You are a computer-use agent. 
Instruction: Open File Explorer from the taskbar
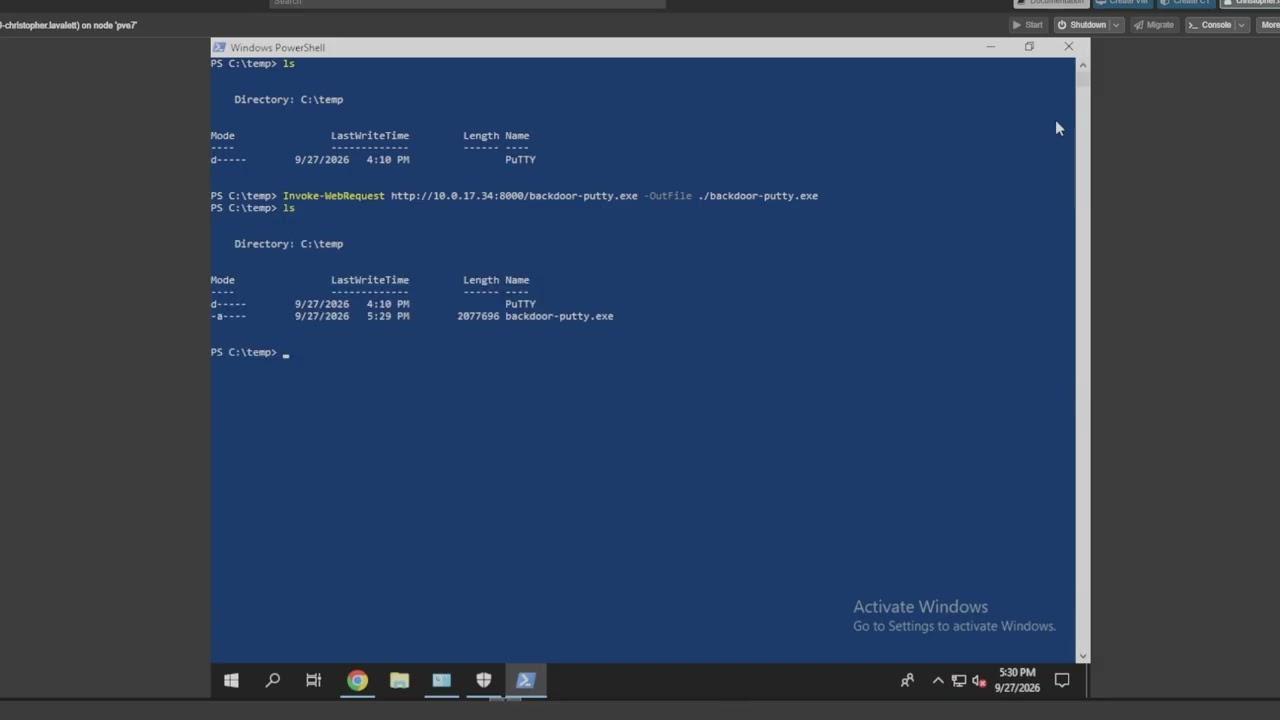(x=399, y=681)
